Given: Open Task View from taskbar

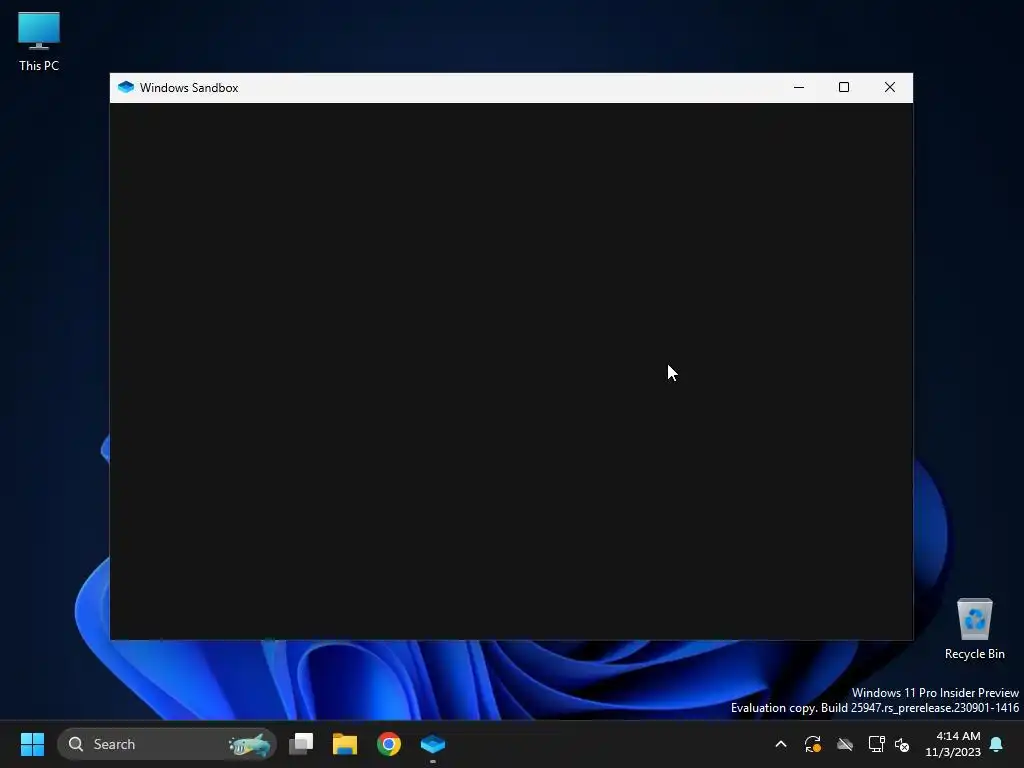Looking at the screenshot, I should 301,744.
